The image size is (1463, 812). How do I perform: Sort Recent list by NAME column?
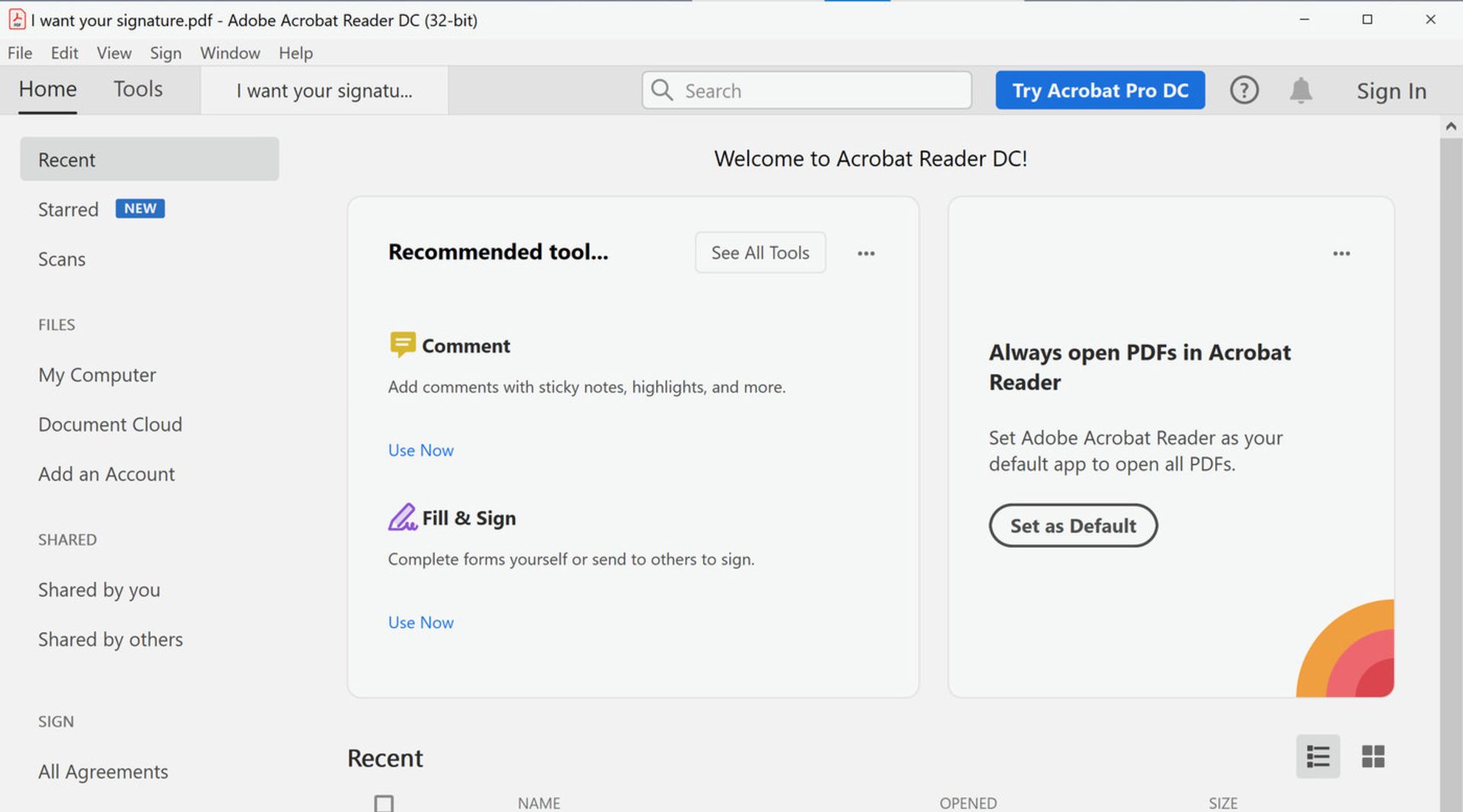539,803
